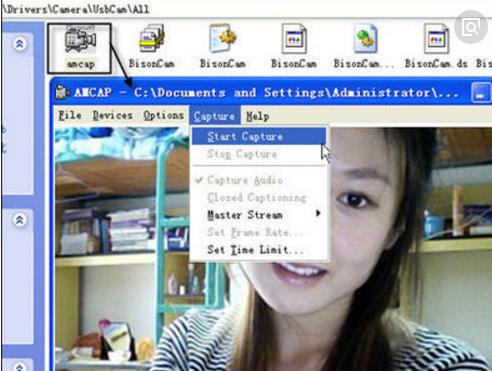Click the AMCAP title bar program icon
The height and width of the screenshot is (371, 492).
62,92
